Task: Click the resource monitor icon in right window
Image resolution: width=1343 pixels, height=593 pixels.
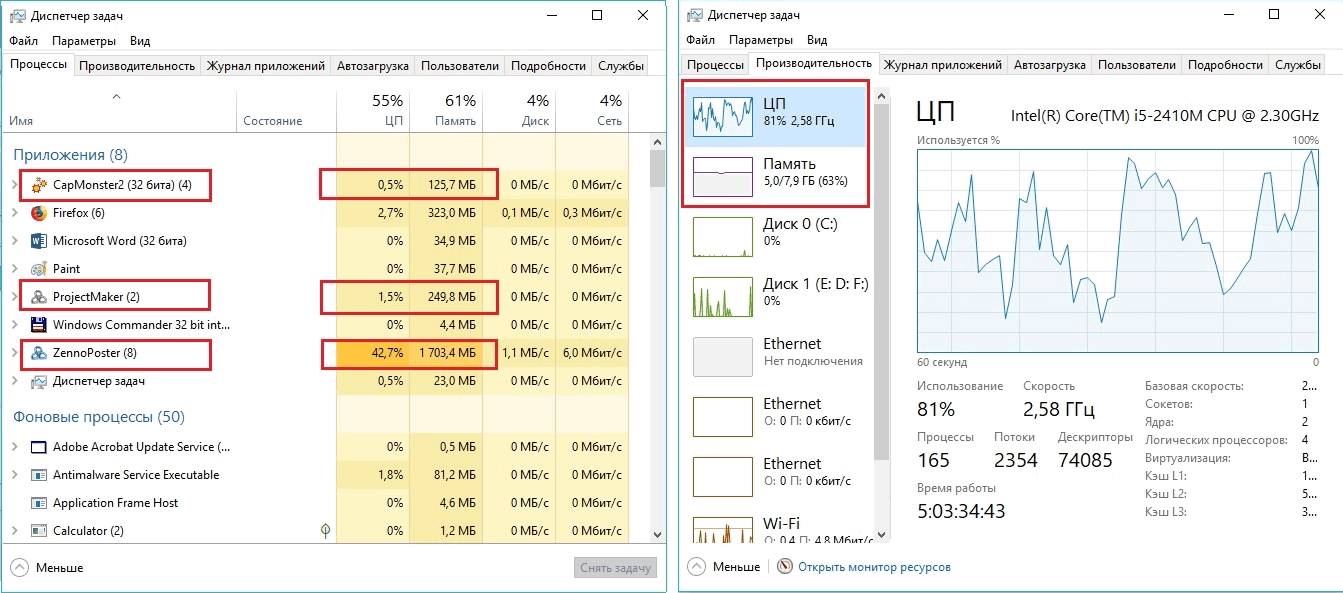Action: (x=785, y=566)
